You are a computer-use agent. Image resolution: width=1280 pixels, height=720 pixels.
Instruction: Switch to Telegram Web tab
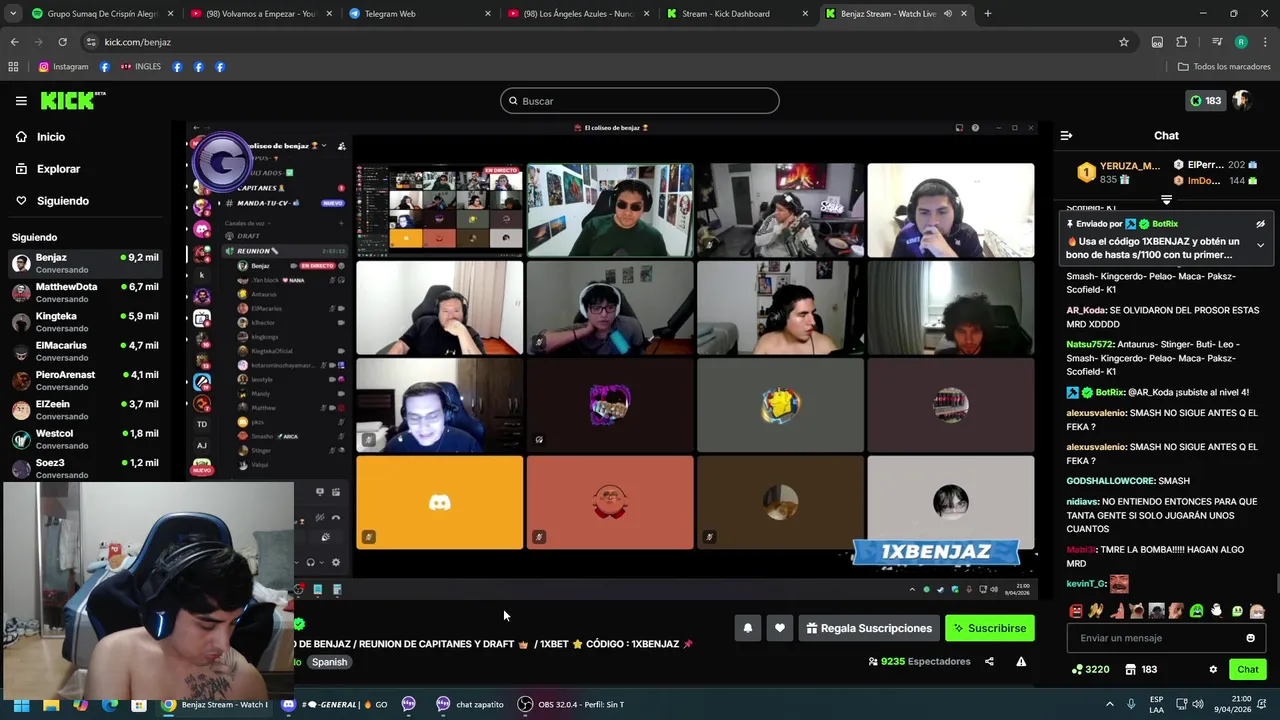pos(420,14)
